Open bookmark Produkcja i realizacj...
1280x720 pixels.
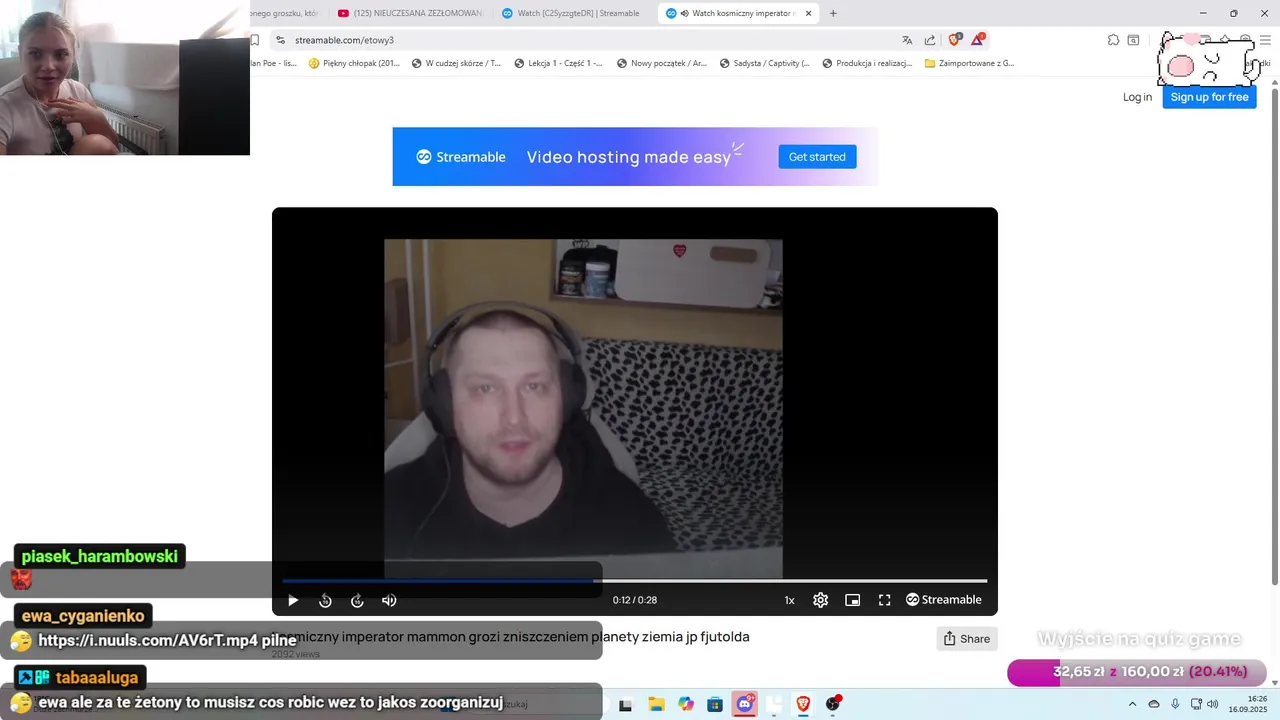[867, 63]
